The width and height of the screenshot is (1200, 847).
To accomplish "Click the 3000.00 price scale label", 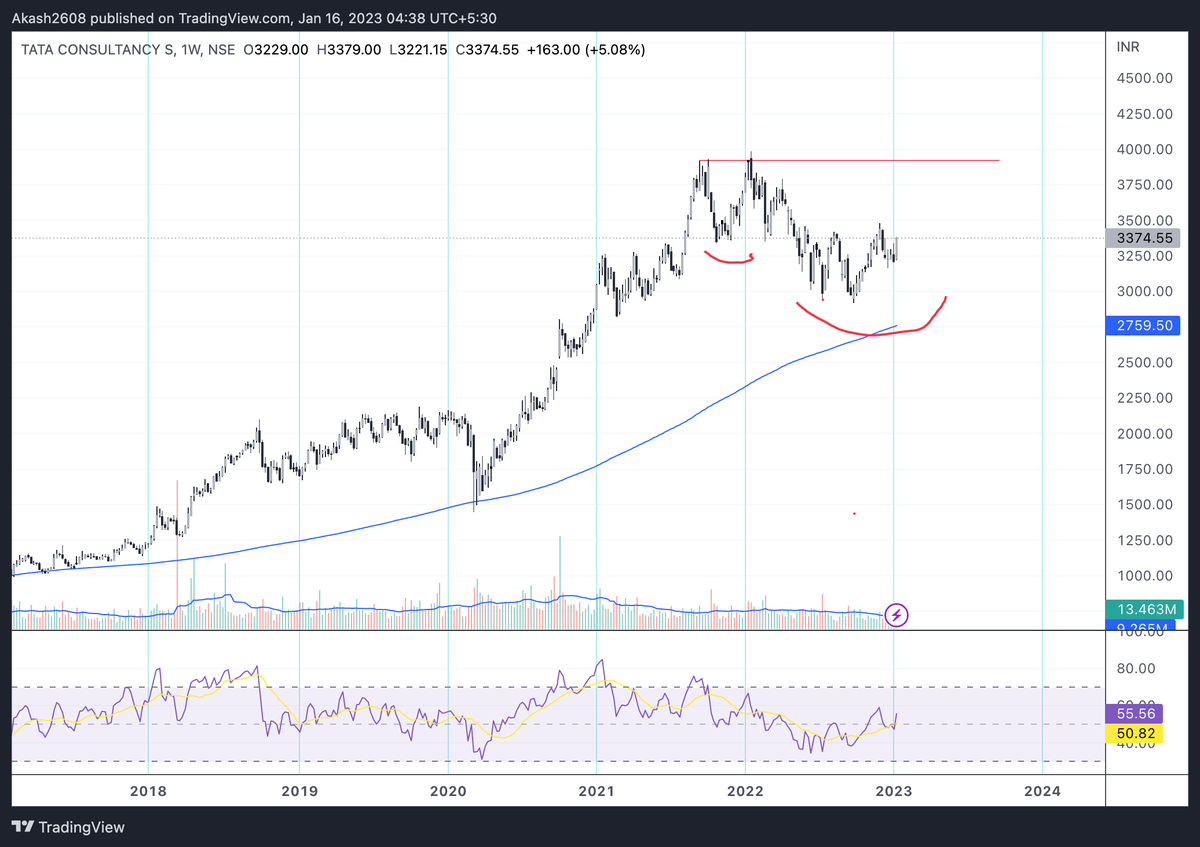I will point(1144,291).
